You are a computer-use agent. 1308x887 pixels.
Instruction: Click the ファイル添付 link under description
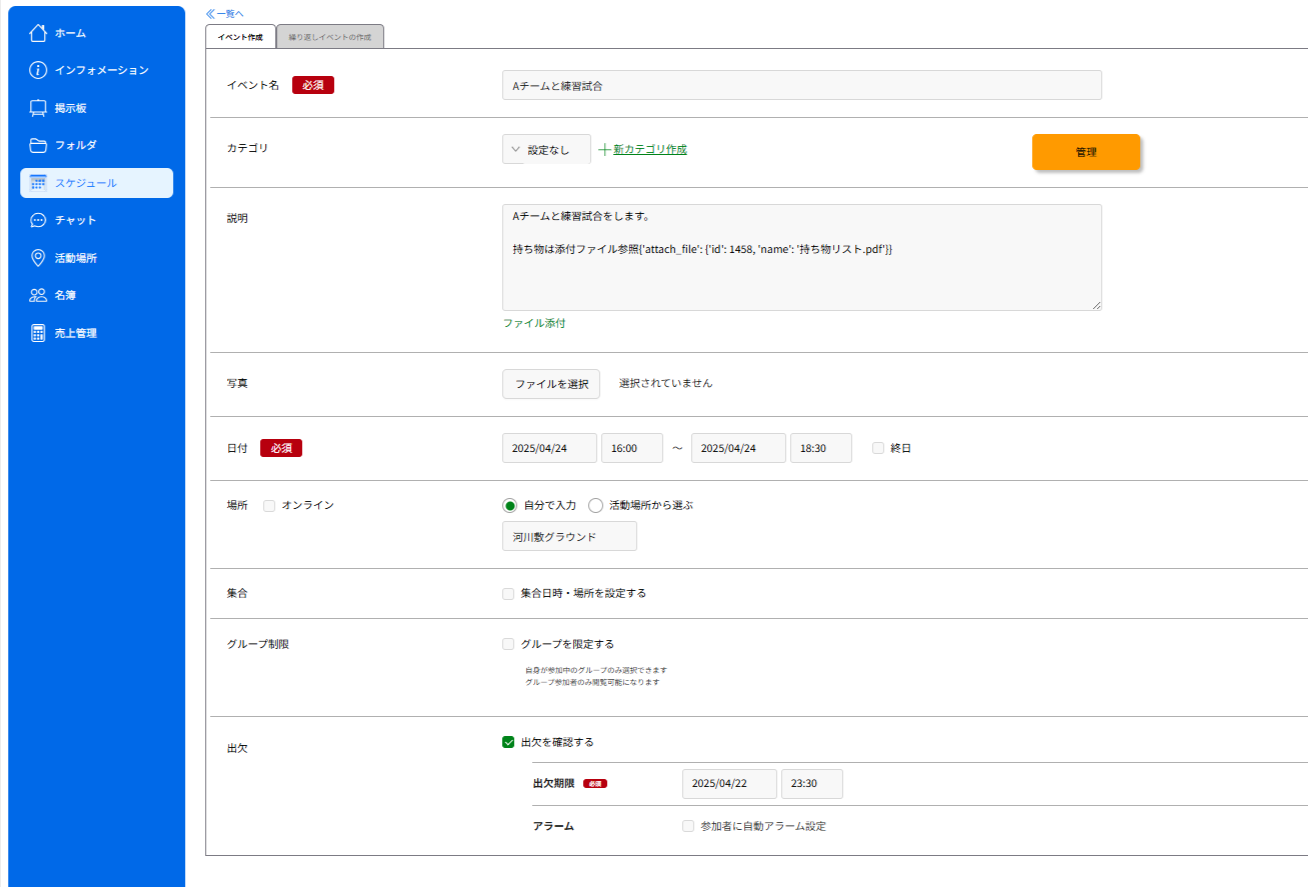pyautogui.click(x=534, y=323)
